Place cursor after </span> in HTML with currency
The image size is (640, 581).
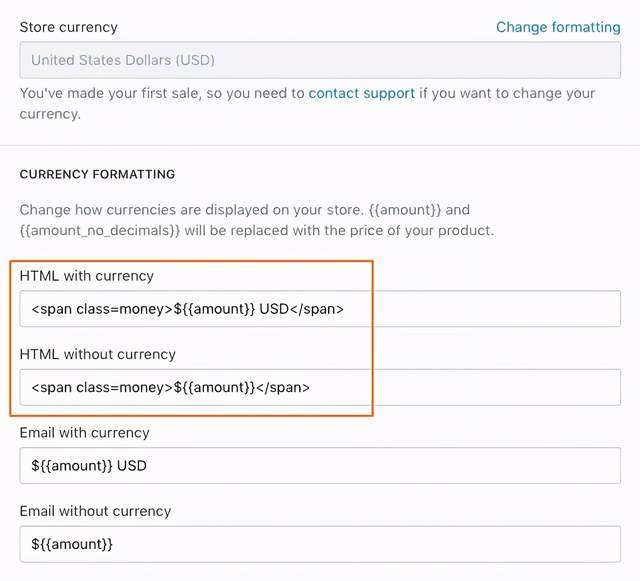[345, 309]
